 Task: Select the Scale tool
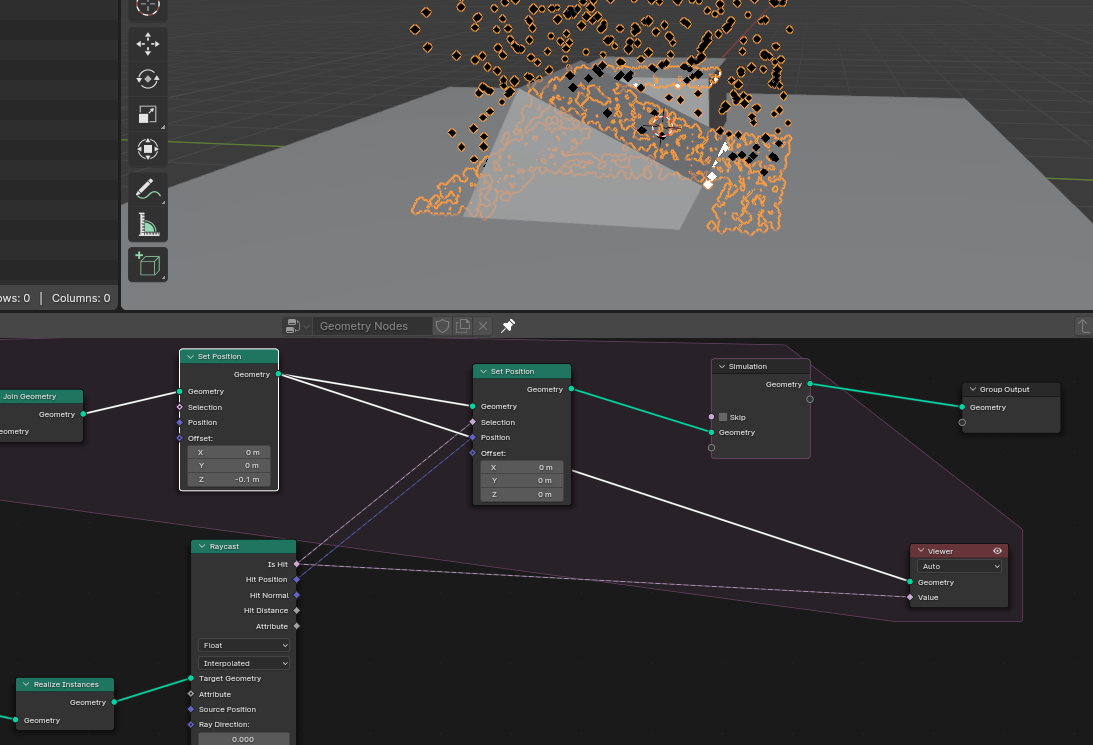click(x=148, y=114)
